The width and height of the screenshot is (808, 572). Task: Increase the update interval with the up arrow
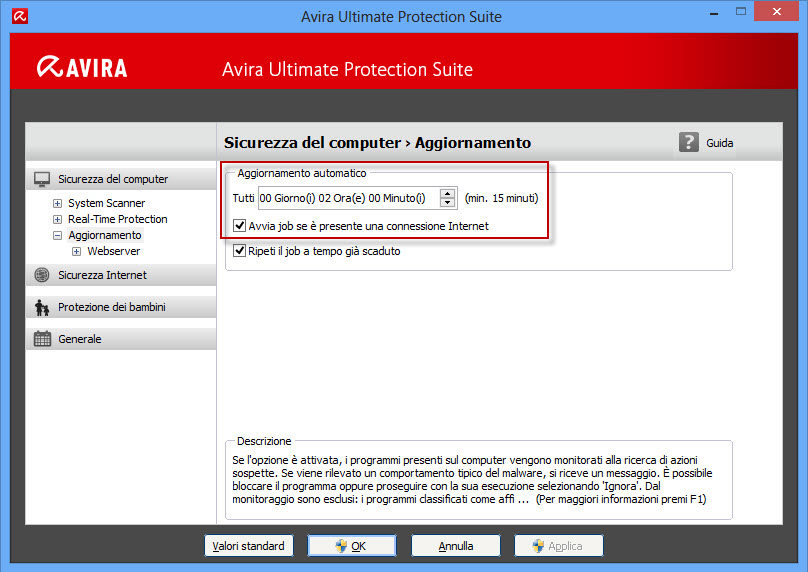[447, 193]
